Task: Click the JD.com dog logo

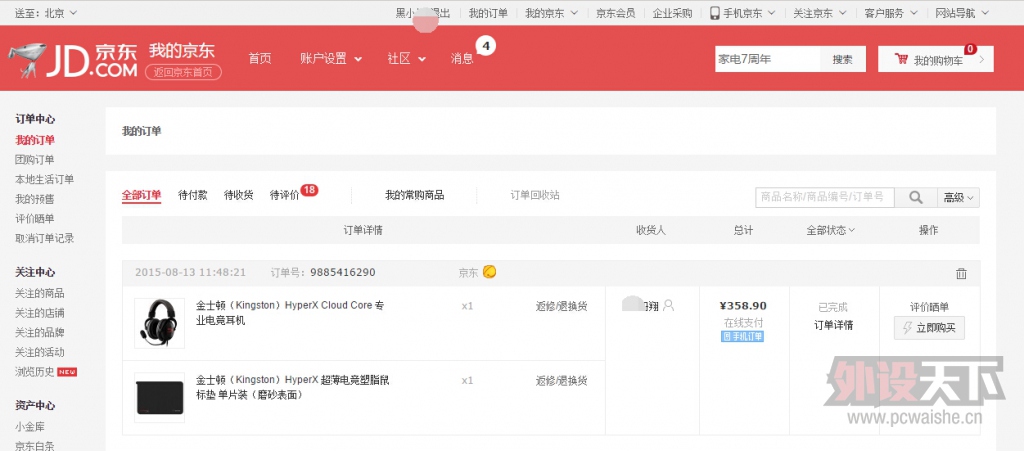Action: (x=27, y=60)
